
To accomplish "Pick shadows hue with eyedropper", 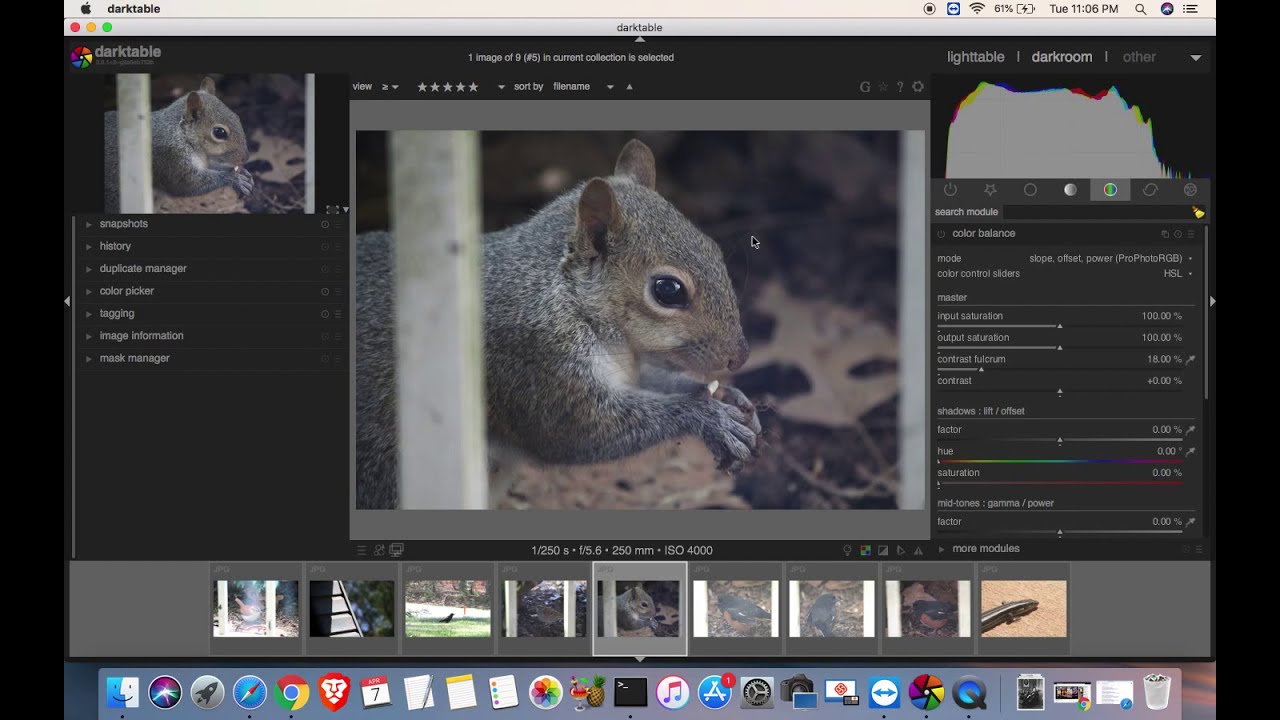I will coord(1190,451).
